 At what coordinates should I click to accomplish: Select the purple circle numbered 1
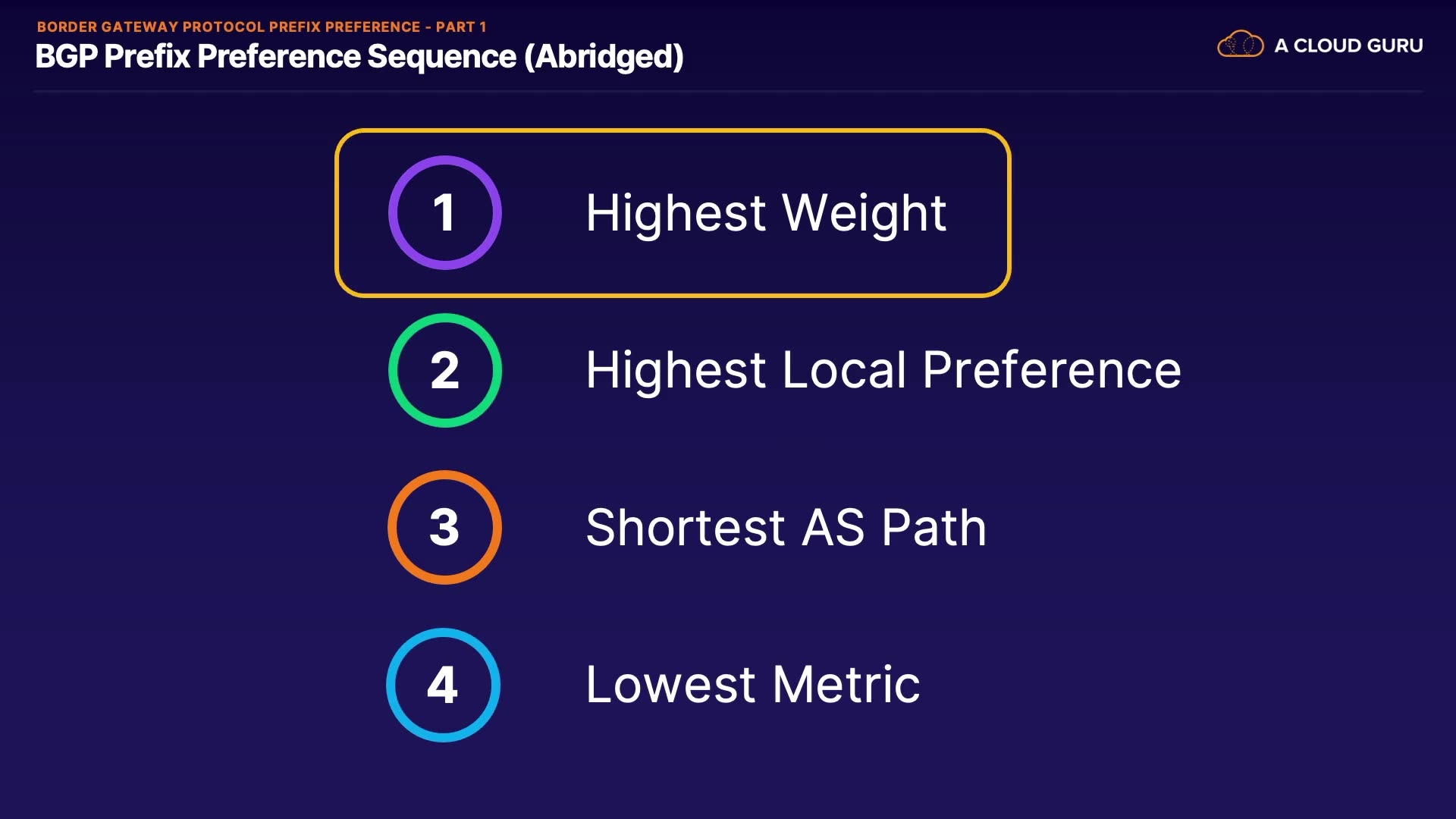coord(445,212)
